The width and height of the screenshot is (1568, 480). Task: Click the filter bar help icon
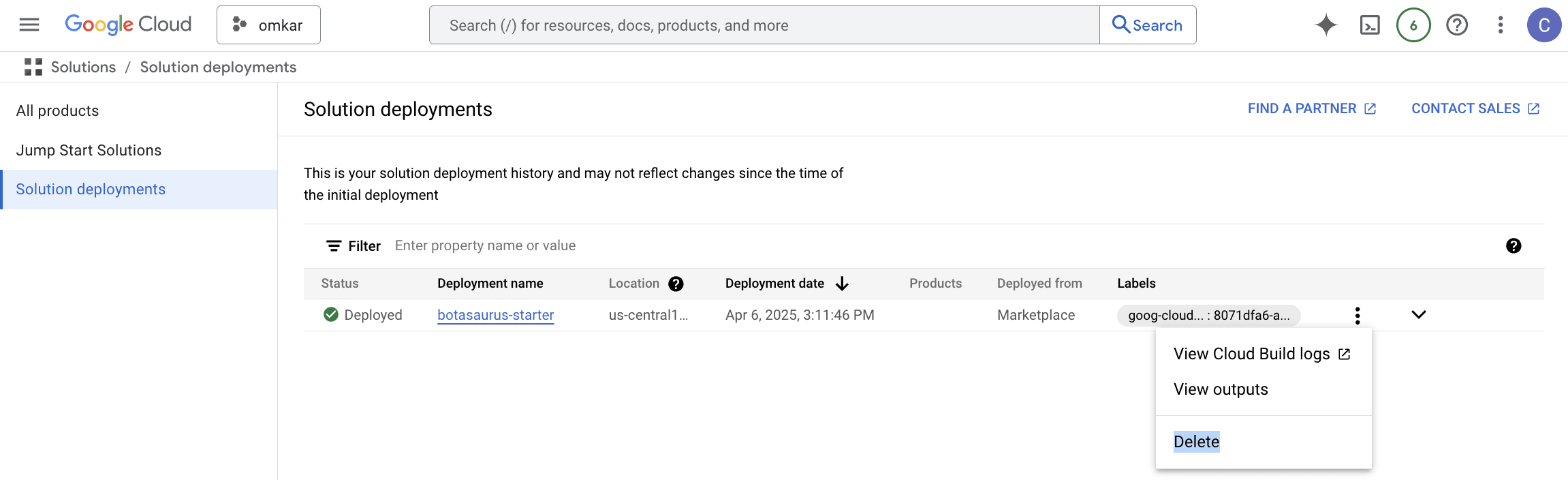tap(1514, 246)
